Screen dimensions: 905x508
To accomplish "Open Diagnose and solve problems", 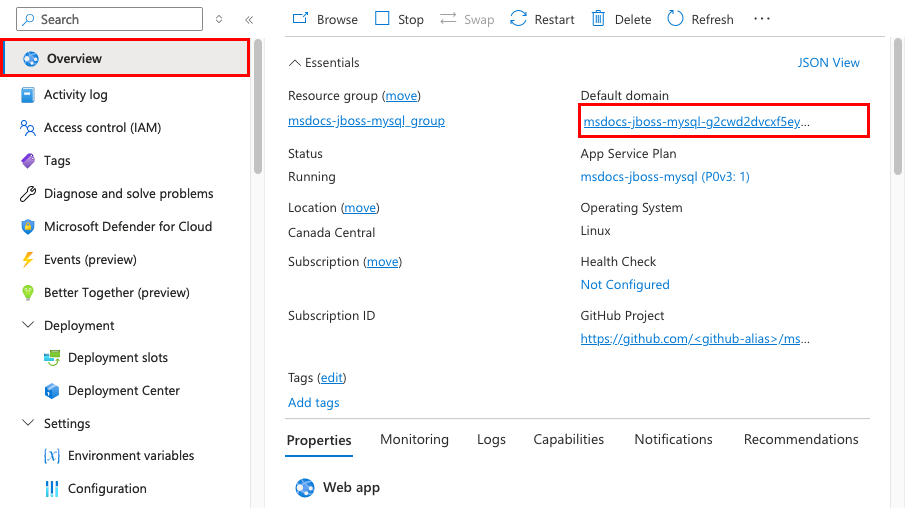I will point(128,194).
